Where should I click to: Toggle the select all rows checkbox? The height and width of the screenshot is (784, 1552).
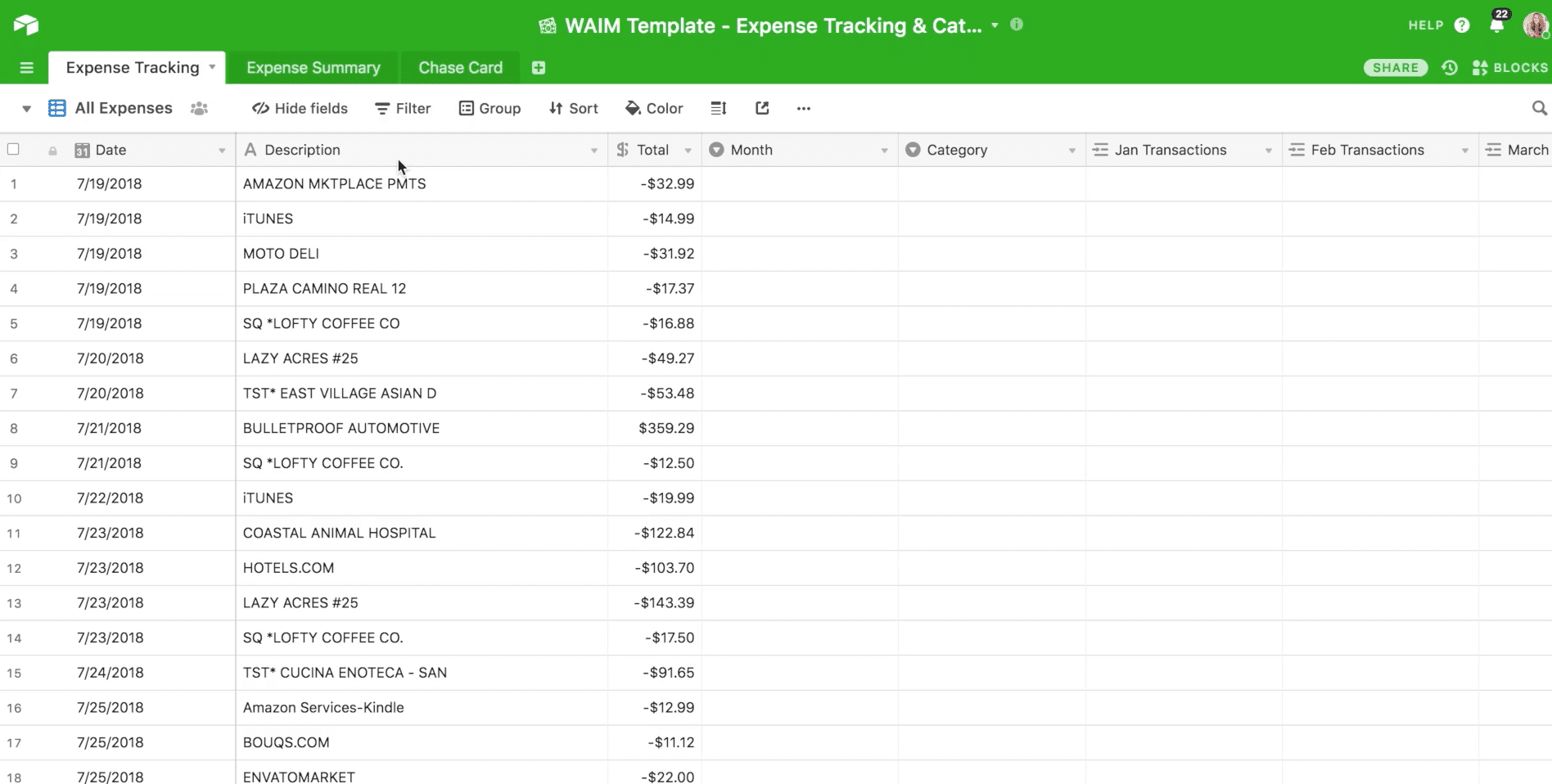13,149
